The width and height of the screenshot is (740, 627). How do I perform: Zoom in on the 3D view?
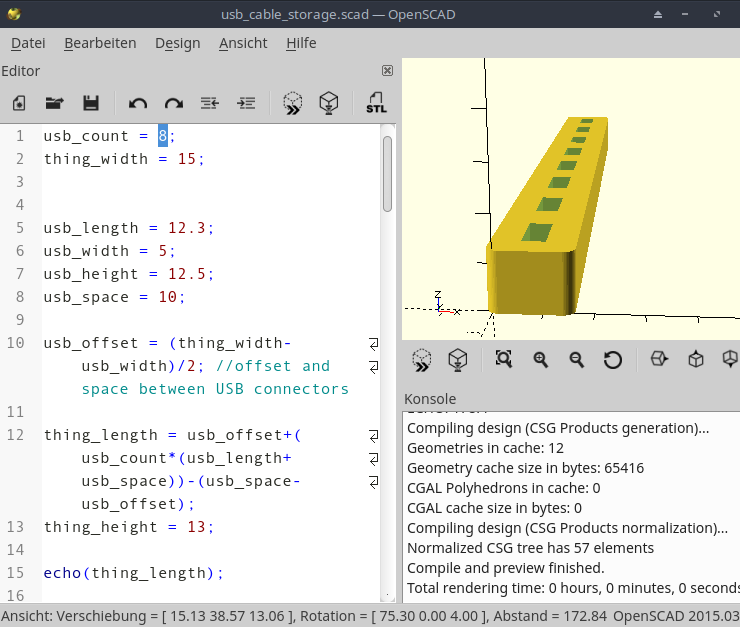point(540,359)
